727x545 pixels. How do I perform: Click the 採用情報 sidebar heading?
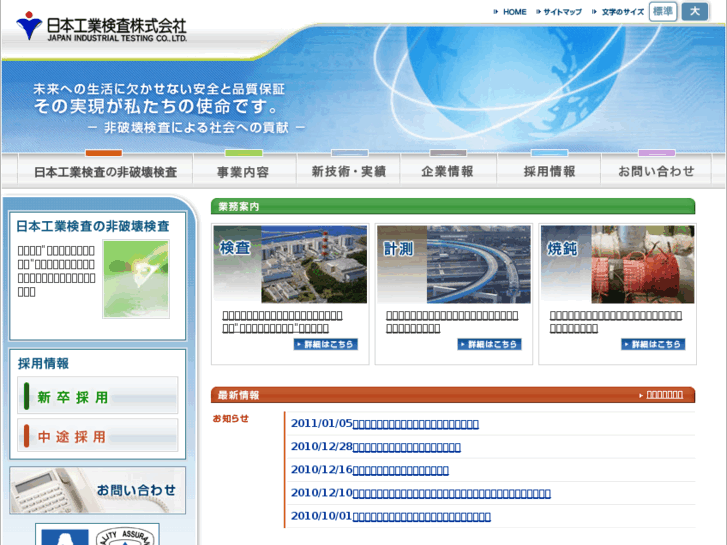[x=43, y=364]
